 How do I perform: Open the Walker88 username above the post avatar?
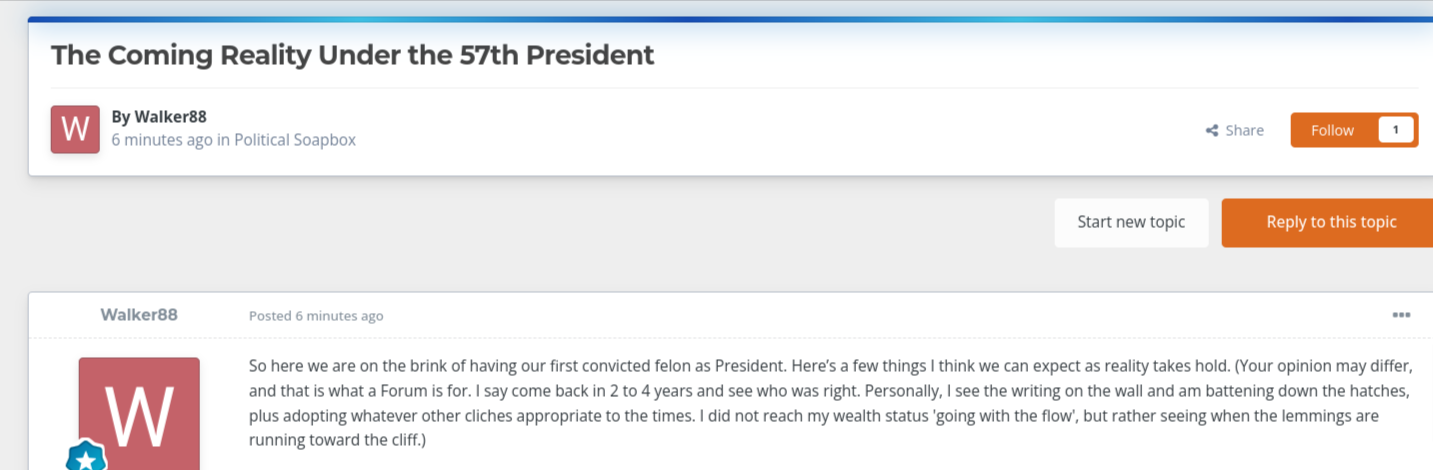[x=139, y=314]
